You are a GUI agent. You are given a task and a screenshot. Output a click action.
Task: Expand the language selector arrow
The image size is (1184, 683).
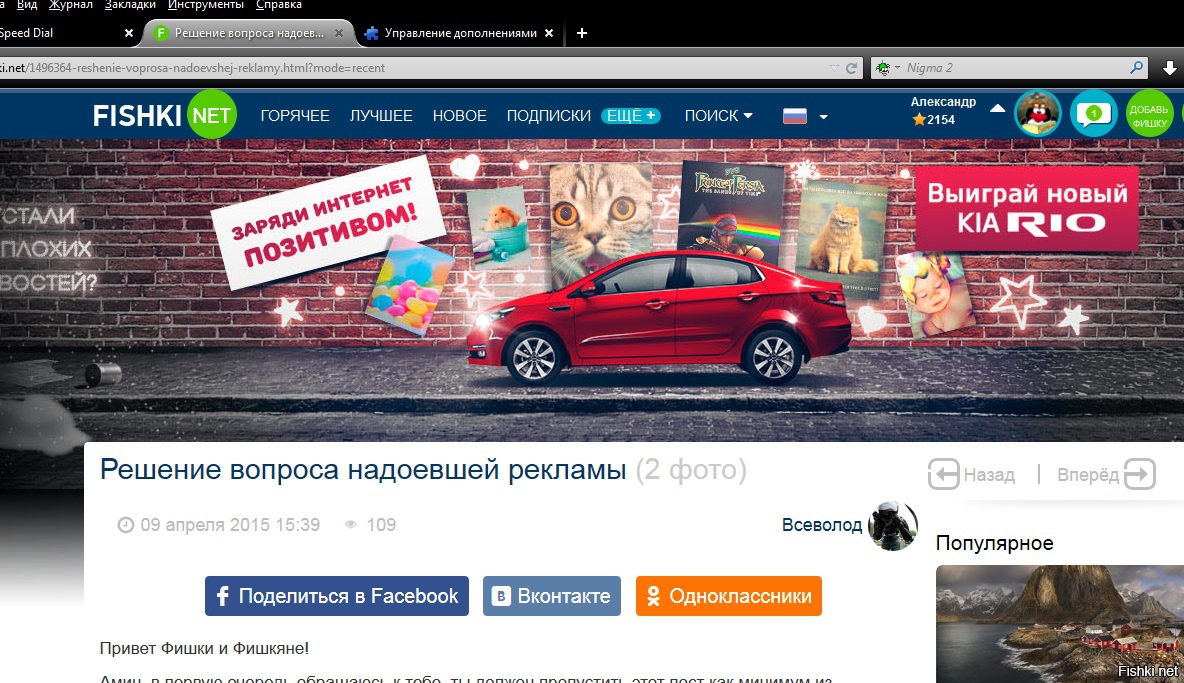(x=823, y=117)
